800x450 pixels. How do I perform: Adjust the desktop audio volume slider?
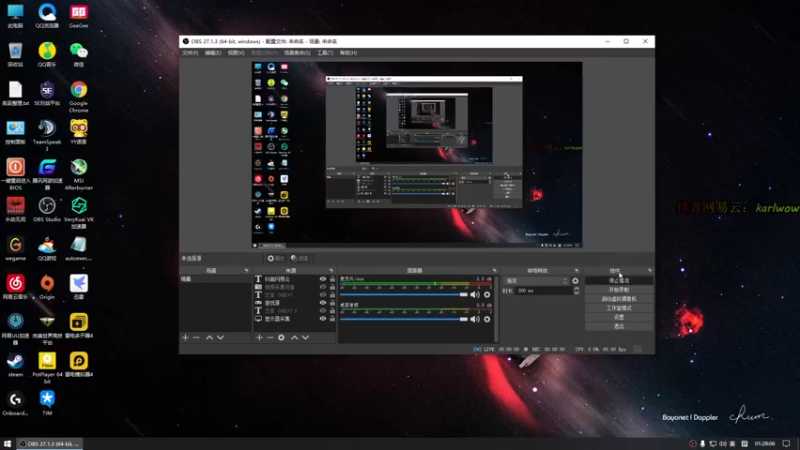pyautogui.click(x=404, y=319)
